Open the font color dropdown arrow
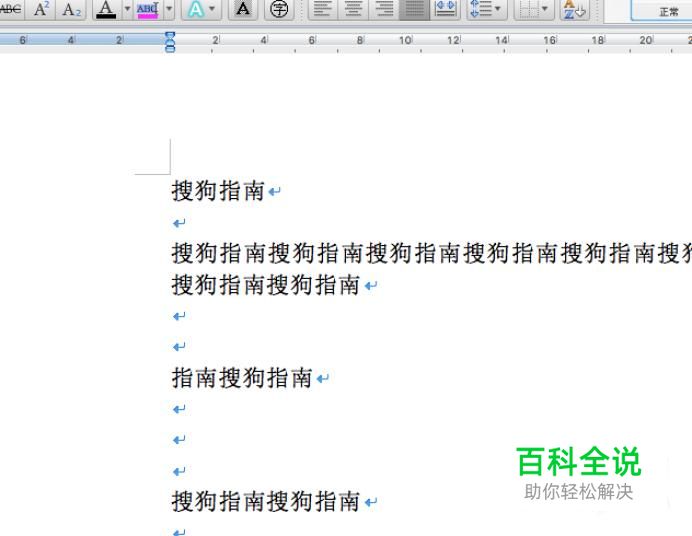The height and width of the screenshot is (536, 692). click(x=127, y=8)
